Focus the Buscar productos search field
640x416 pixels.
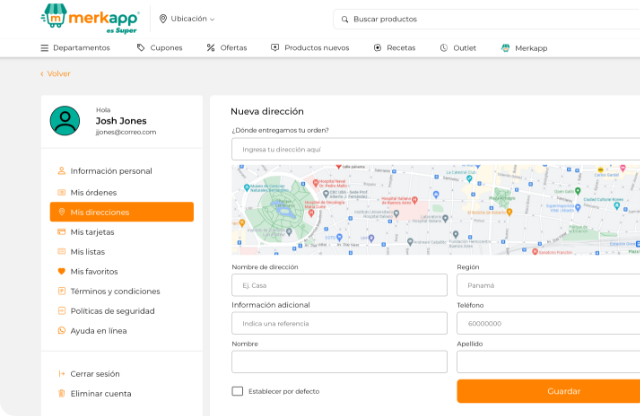[487, 19]
